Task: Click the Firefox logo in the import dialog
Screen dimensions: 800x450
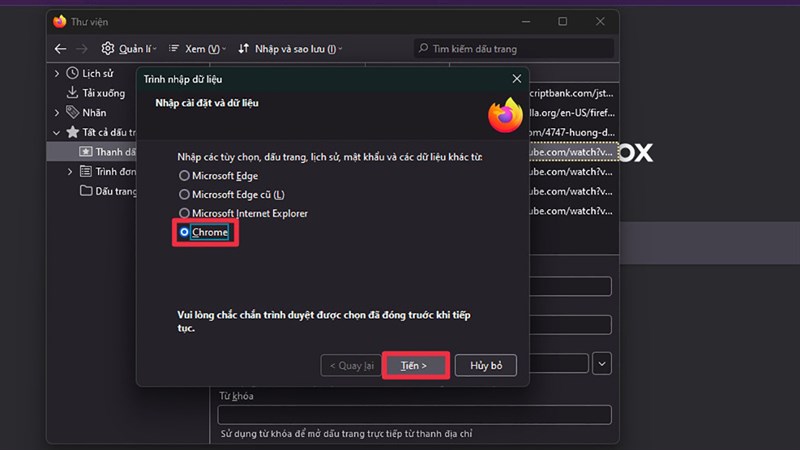Action: click(x=505, y=115)
